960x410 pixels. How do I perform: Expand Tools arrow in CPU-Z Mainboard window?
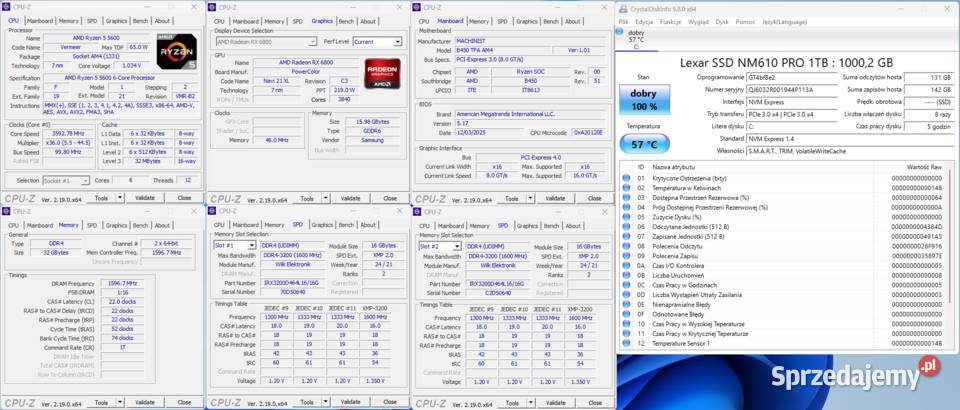(x=531, y=198)
